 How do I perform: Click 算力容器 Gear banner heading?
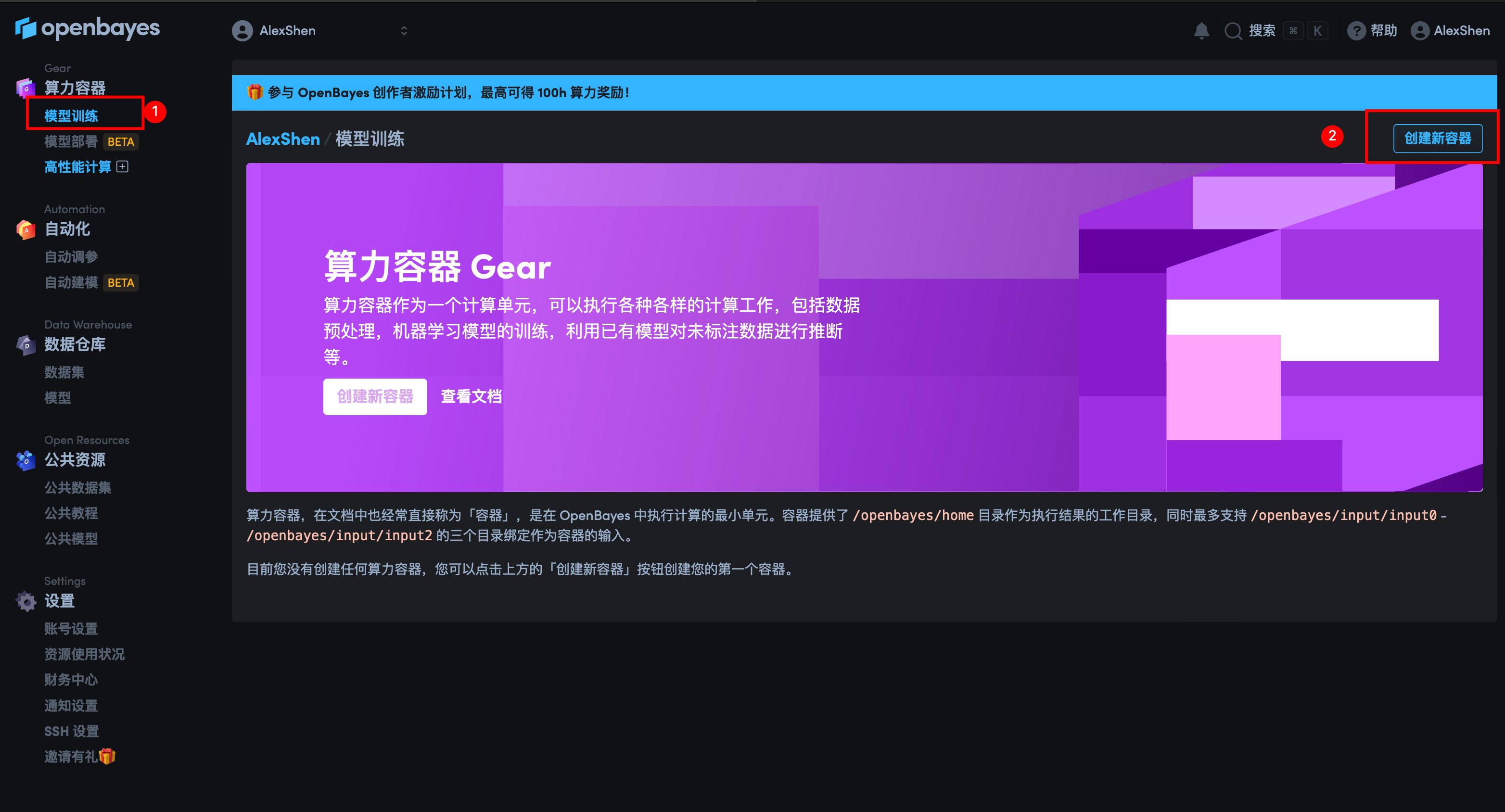click(x=437, y=267)
